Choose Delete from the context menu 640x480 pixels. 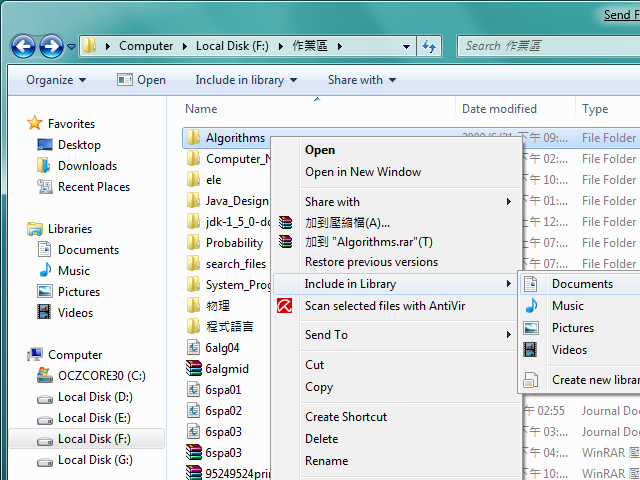point(322,439)
